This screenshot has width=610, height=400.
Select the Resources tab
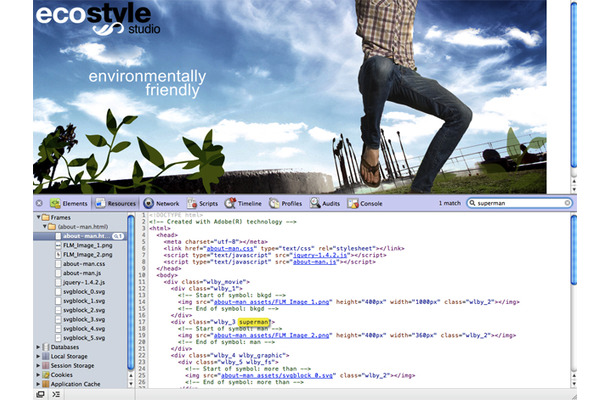click(116, 203)
